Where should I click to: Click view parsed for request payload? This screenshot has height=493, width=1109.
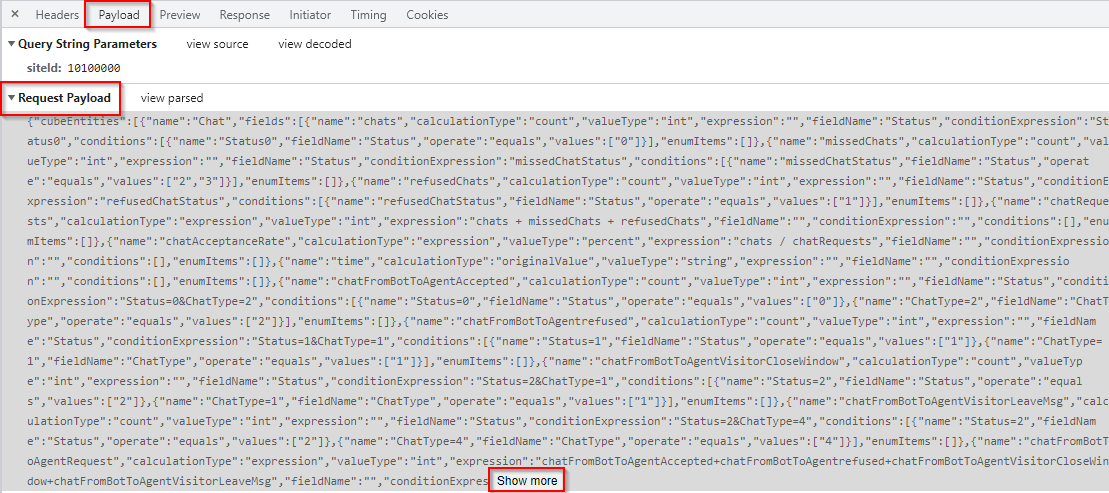click(172, 98)
